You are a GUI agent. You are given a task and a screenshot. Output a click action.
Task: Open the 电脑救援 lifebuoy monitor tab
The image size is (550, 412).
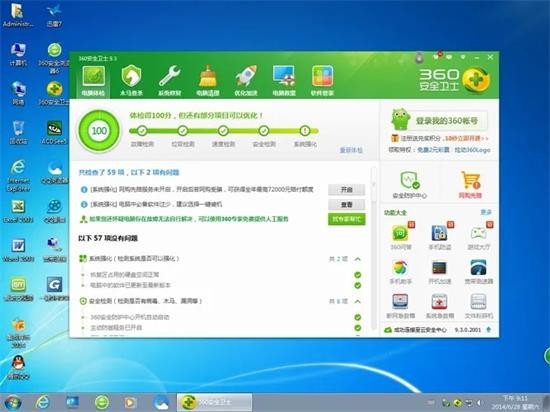(284, 80)
